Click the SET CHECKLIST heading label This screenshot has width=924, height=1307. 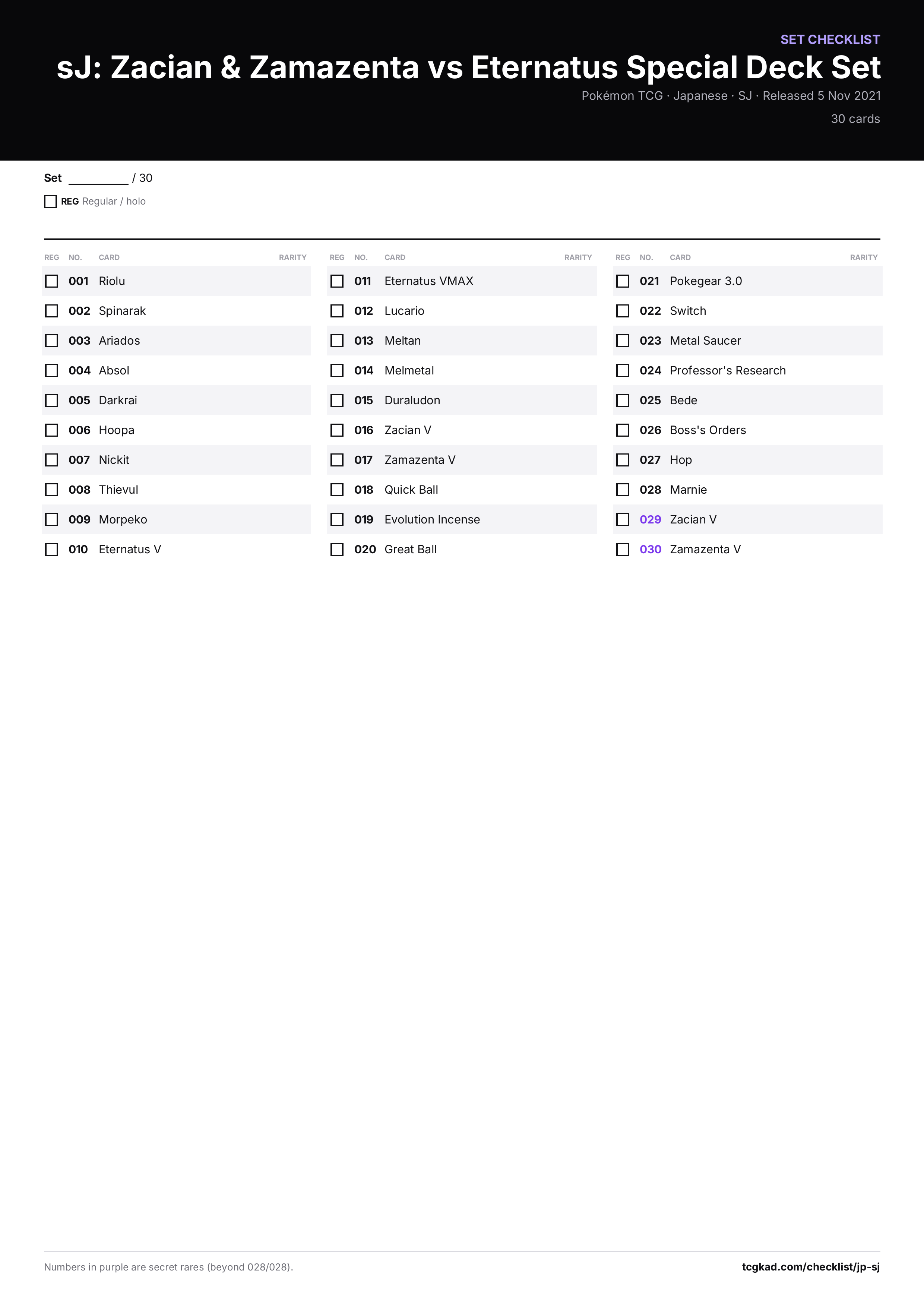pyautogui.click(x=830, y=39)
